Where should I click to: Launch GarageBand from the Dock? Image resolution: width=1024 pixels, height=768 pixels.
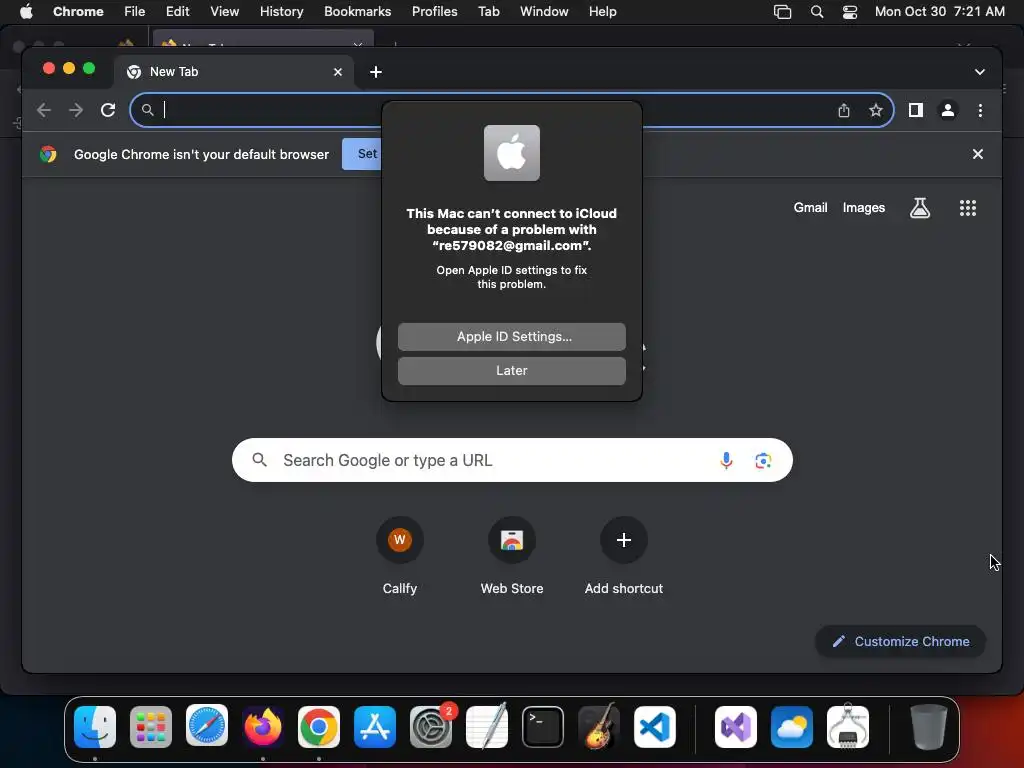click(598, 726)
